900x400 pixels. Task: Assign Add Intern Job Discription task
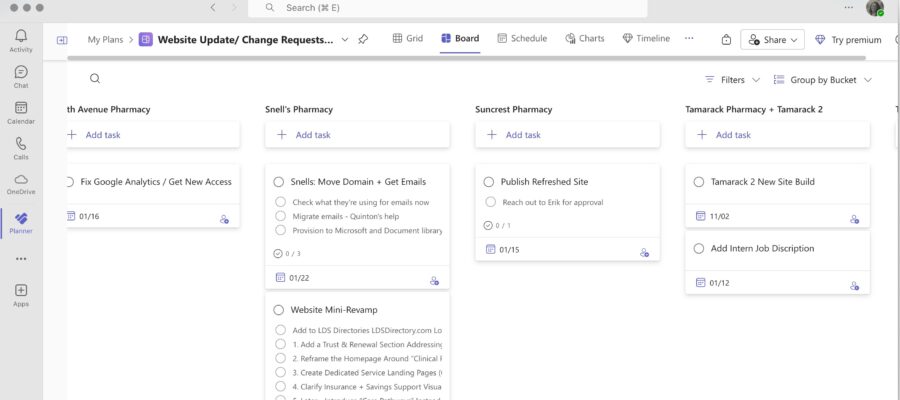pyautogui.click(x=855, y=285)
